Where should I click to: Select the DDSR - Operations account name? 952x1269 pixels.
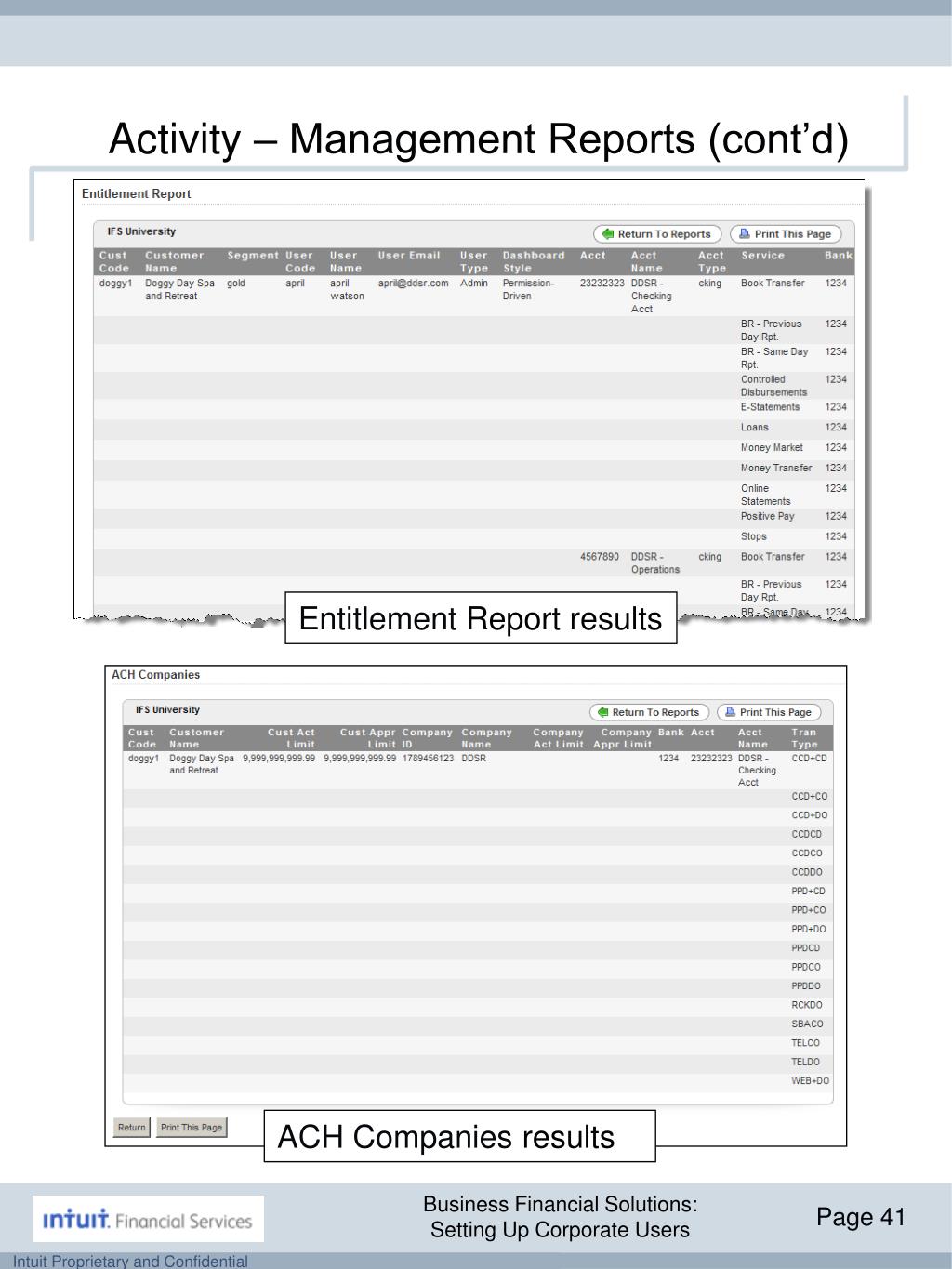pos(655,563)
